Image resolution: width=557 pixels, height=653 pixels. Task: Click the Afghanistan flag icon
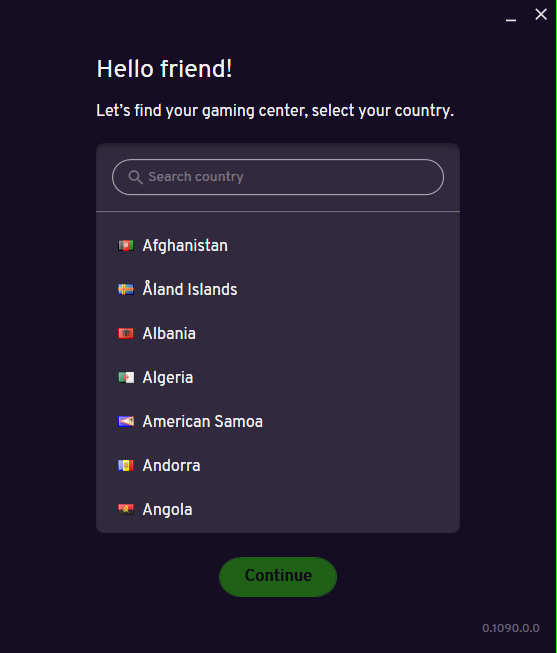[x=126, y=245]
